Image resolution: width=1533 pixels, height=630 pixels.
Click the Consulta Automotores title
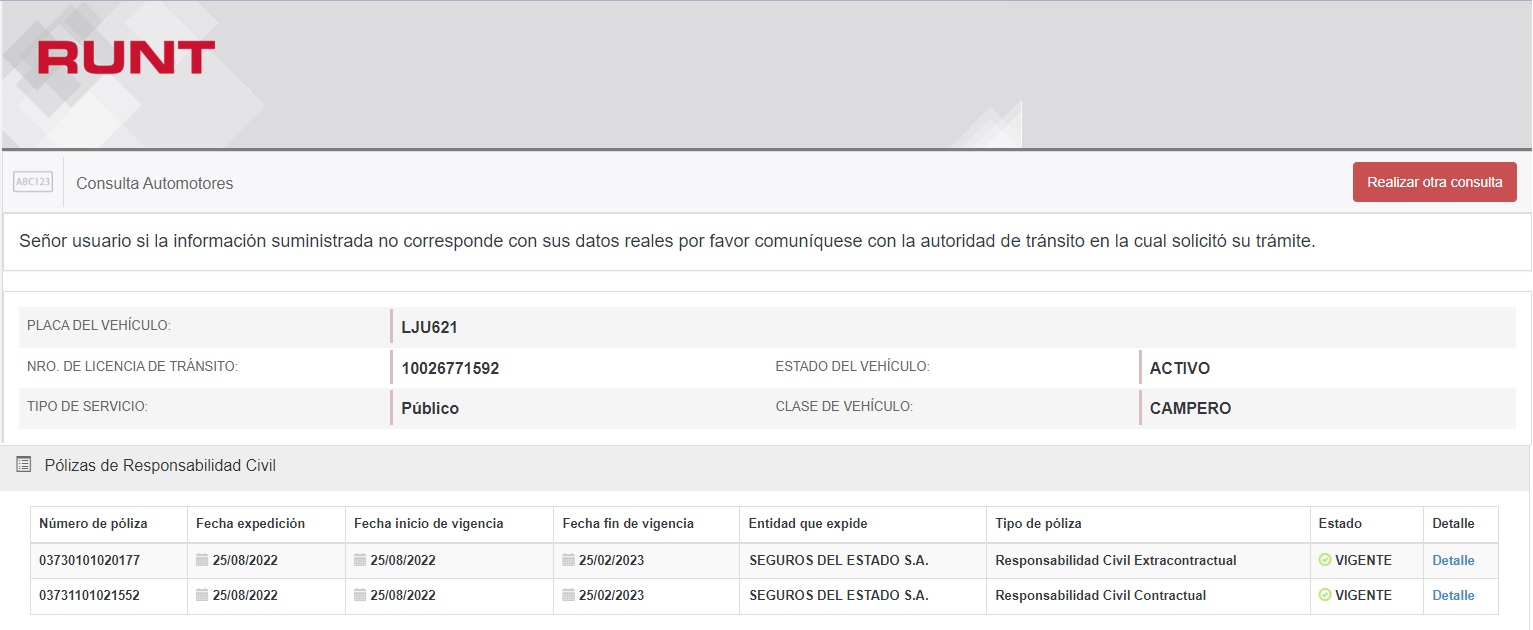click(x=154, y=183)
